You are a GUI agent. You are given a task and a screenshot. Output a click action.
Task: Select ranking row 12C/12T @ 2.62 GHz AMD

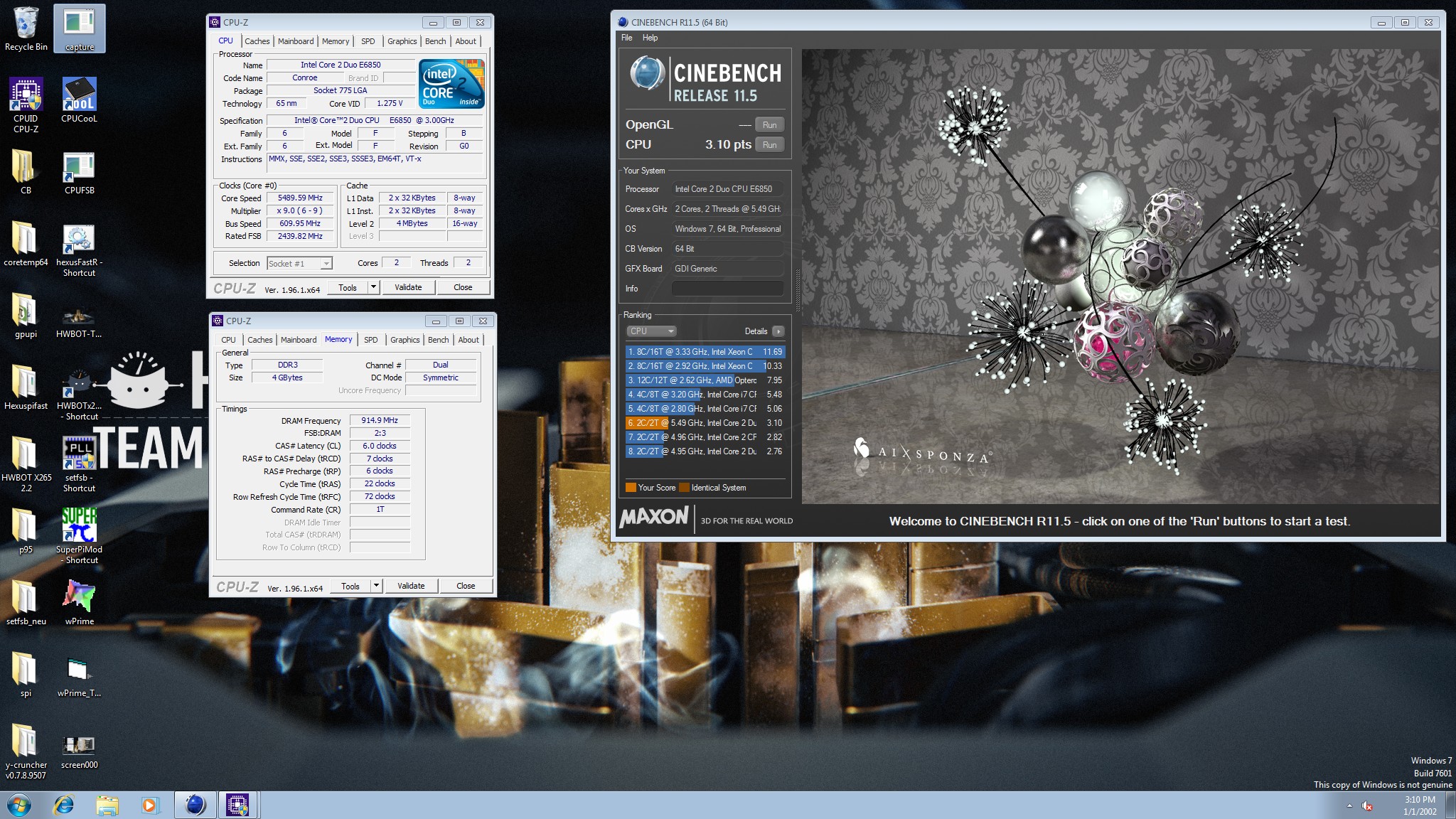pyautogui.click(x=705, y=380)
